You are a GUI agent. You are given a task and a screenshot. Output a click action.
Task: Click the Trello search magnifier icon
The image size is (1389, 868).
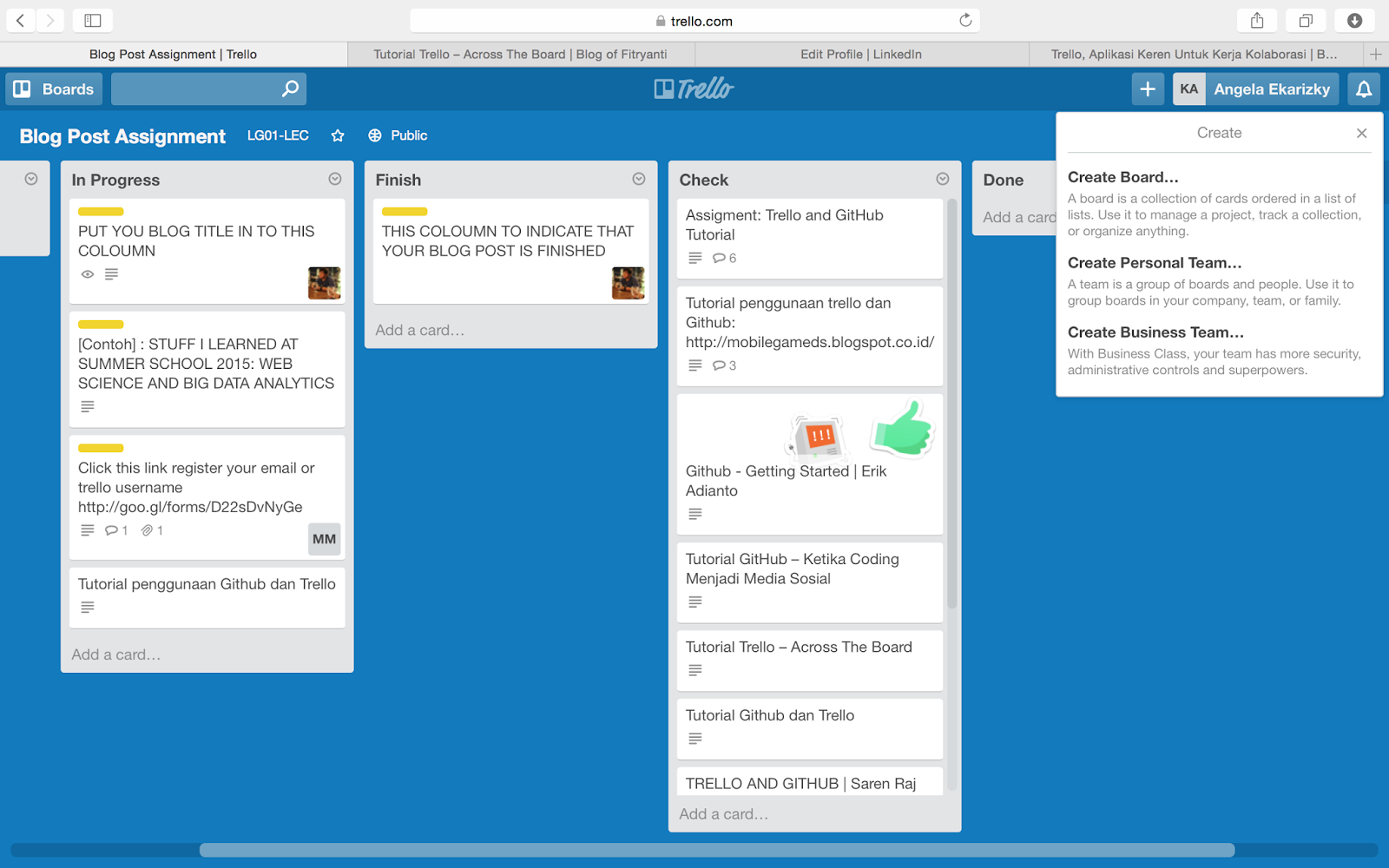(290, 89)
